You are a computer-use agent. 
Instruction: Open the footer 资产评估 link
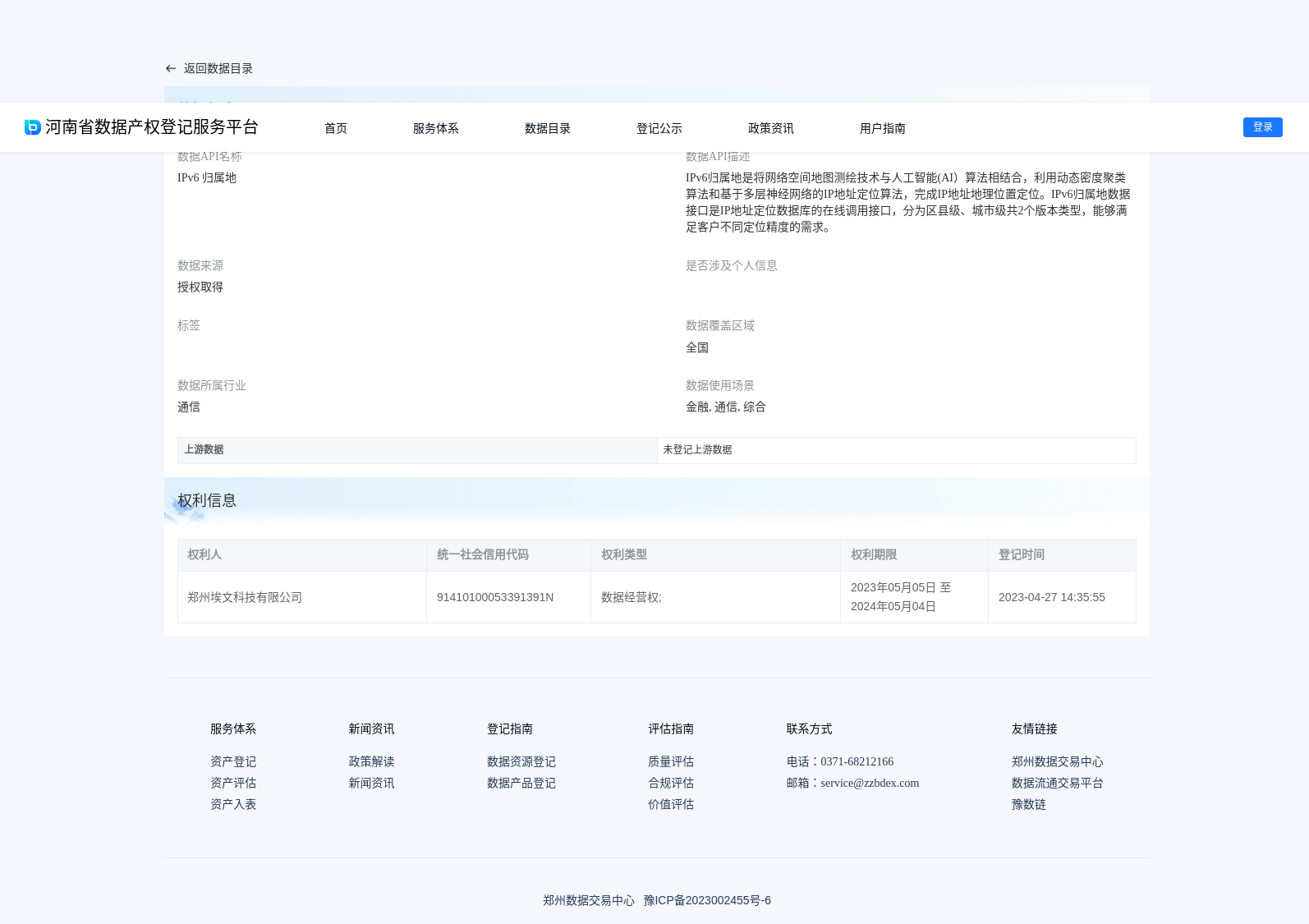[233, 784]
